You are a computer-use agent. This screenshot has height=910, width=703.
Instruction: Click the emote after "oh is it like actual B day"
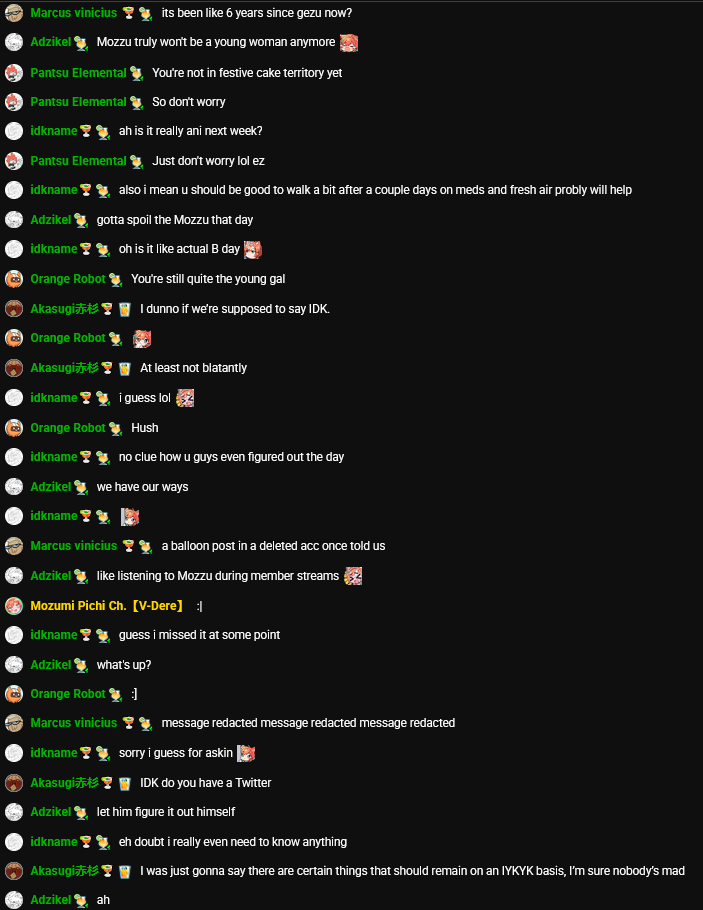[253, 250]
